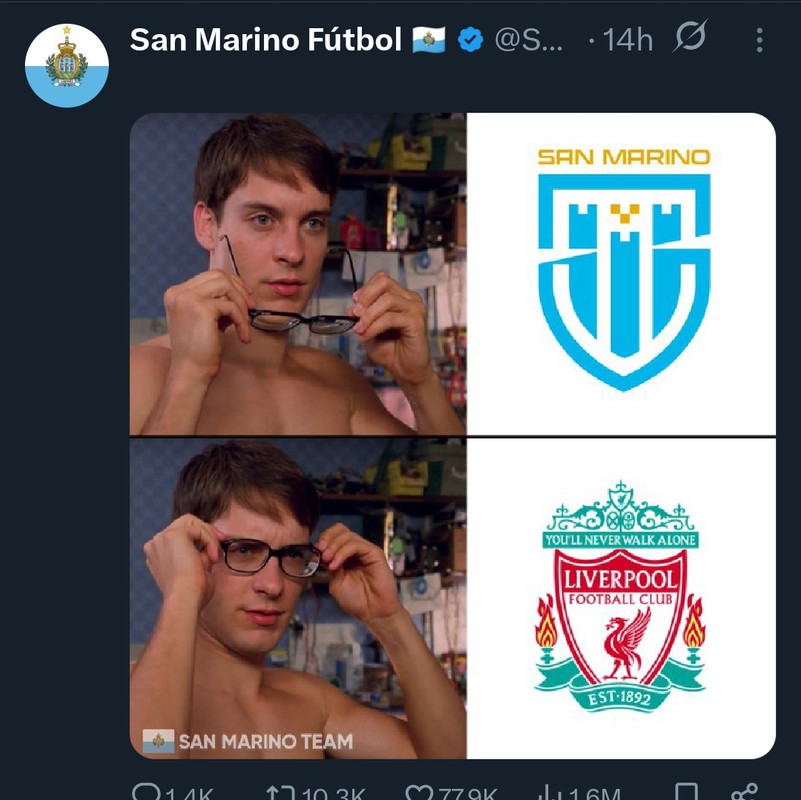Image resolution: width=801 pixels, height=800 pixels.
Task: Open the Liverpool Football Club crest panel
Action: click(x=621, y=598)
